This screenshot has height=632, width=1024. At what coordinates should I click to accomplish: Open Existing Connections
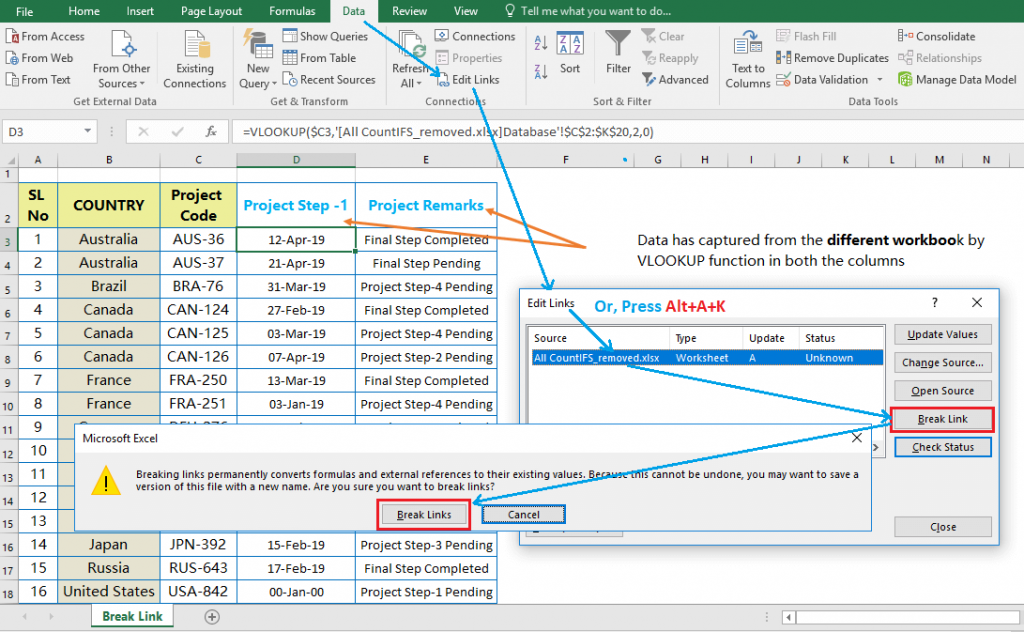(195, 60)
